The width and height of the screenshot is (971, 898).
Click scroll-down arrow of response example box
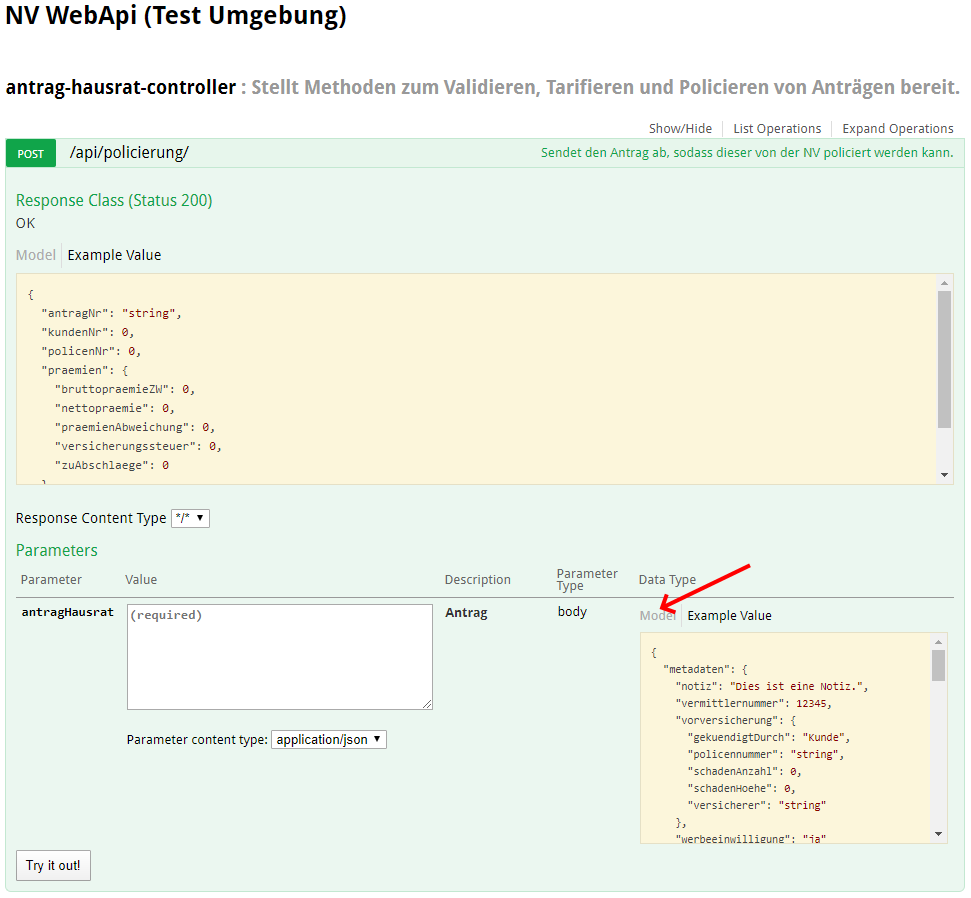945,475
